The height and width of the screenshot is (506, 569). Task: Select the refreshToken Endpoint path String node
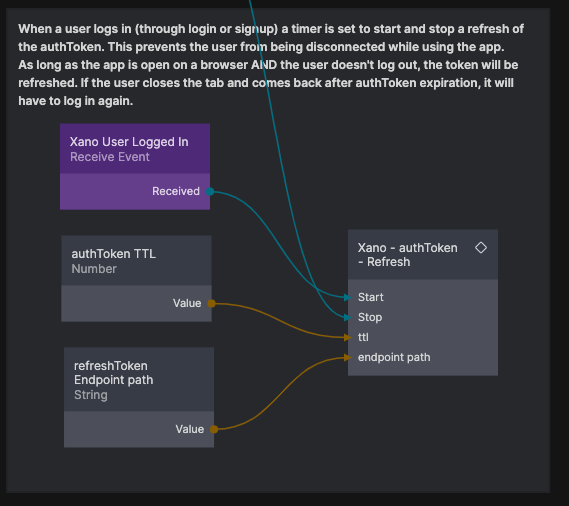(x=139, y=397)
